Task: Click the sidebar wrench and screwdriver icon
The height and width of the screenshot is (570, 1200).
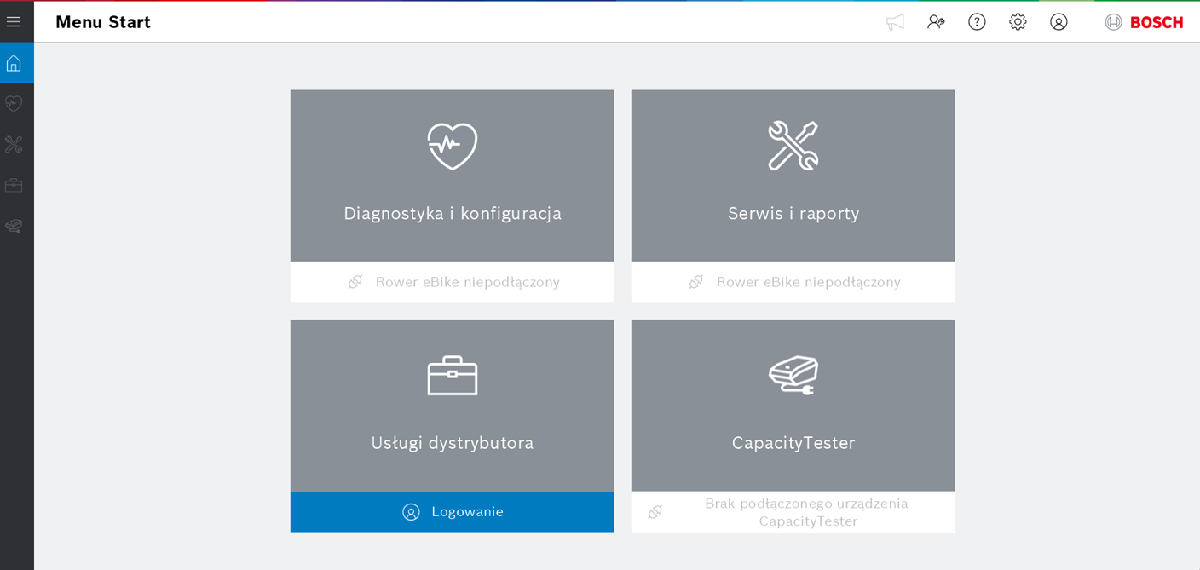Action: point(14,145)
